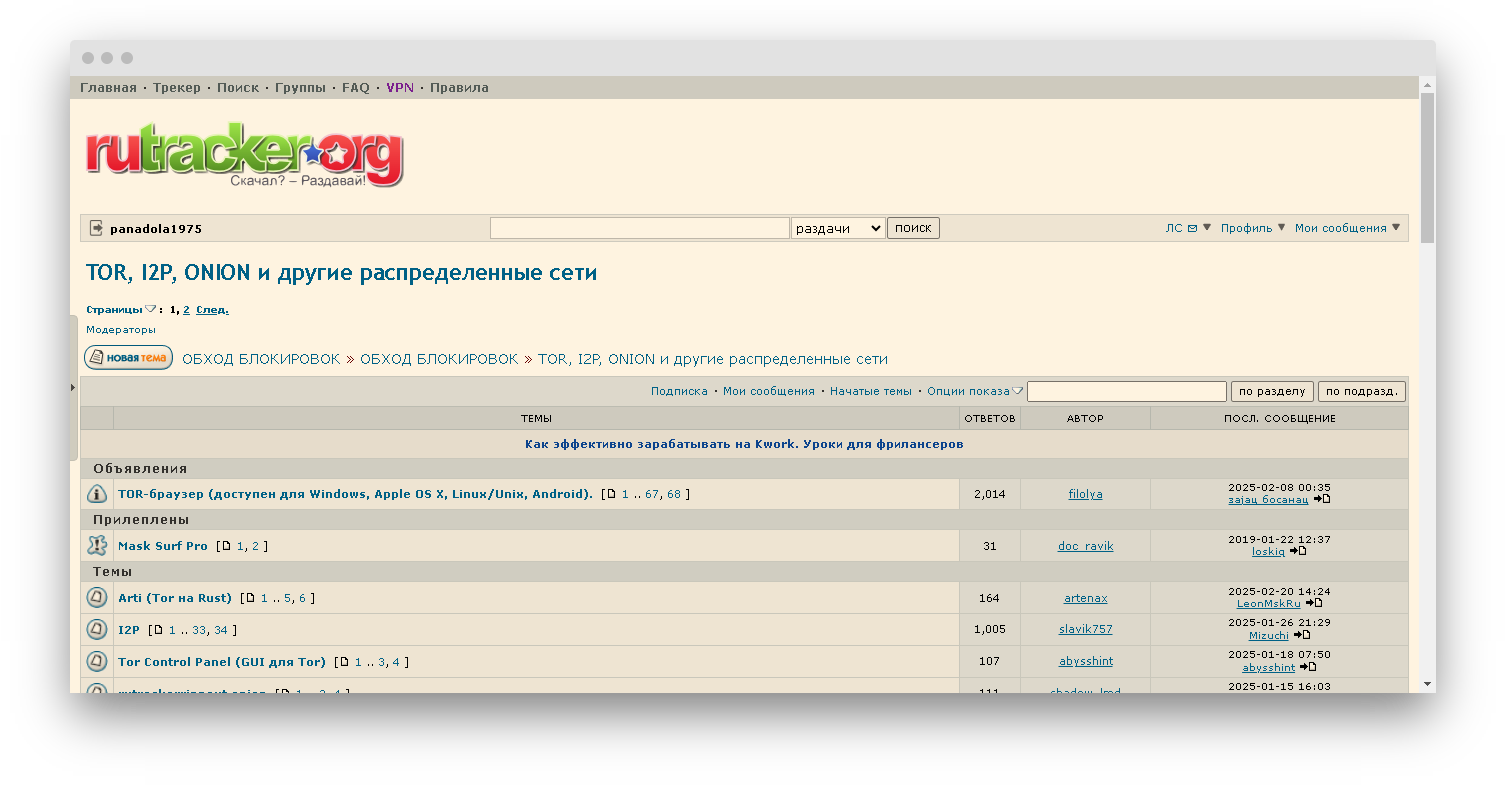Open the Страницы page dropdown

[x=120, y=310]
